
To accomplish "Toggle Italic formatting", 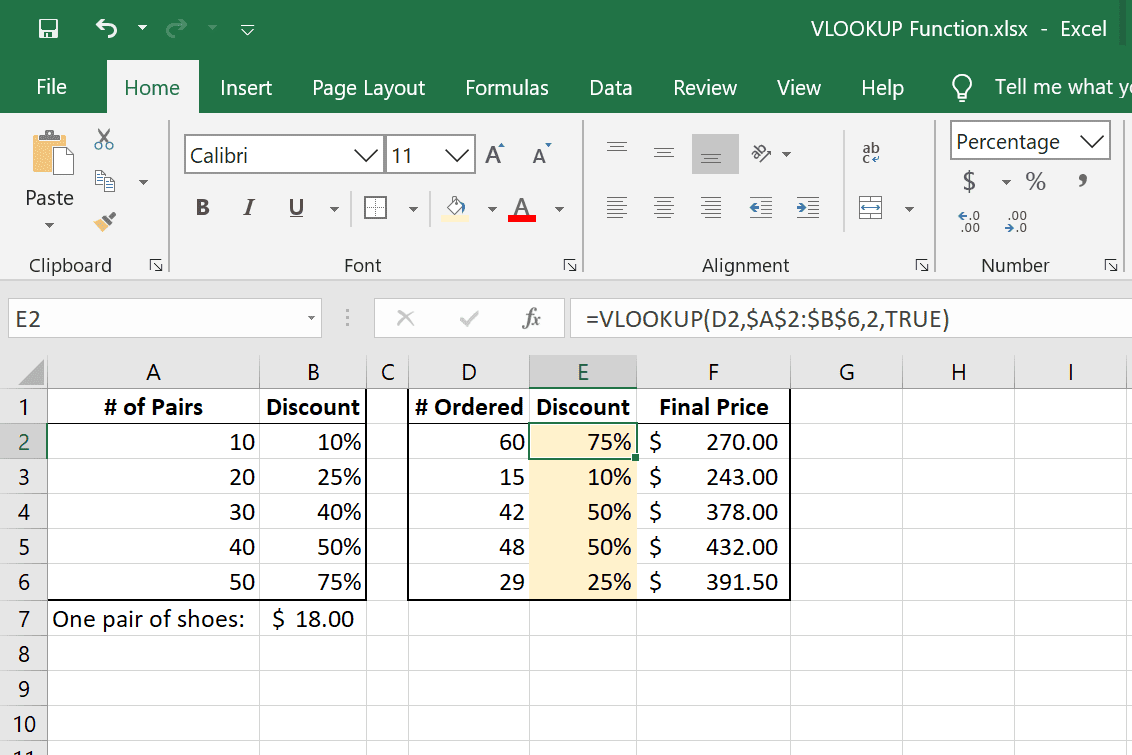I will pos(248,208).
